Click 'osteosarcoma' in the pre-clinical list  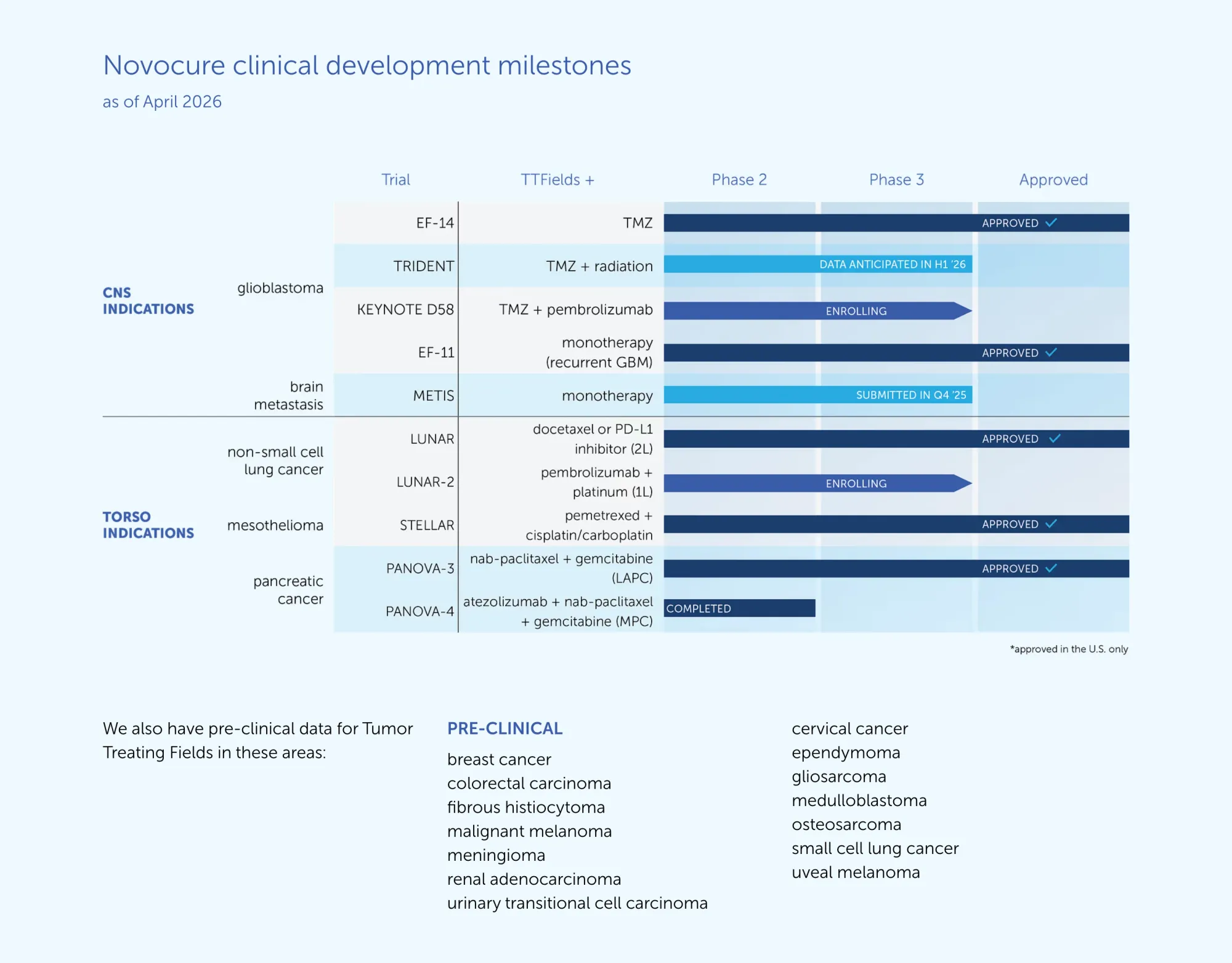coord(846,824)
